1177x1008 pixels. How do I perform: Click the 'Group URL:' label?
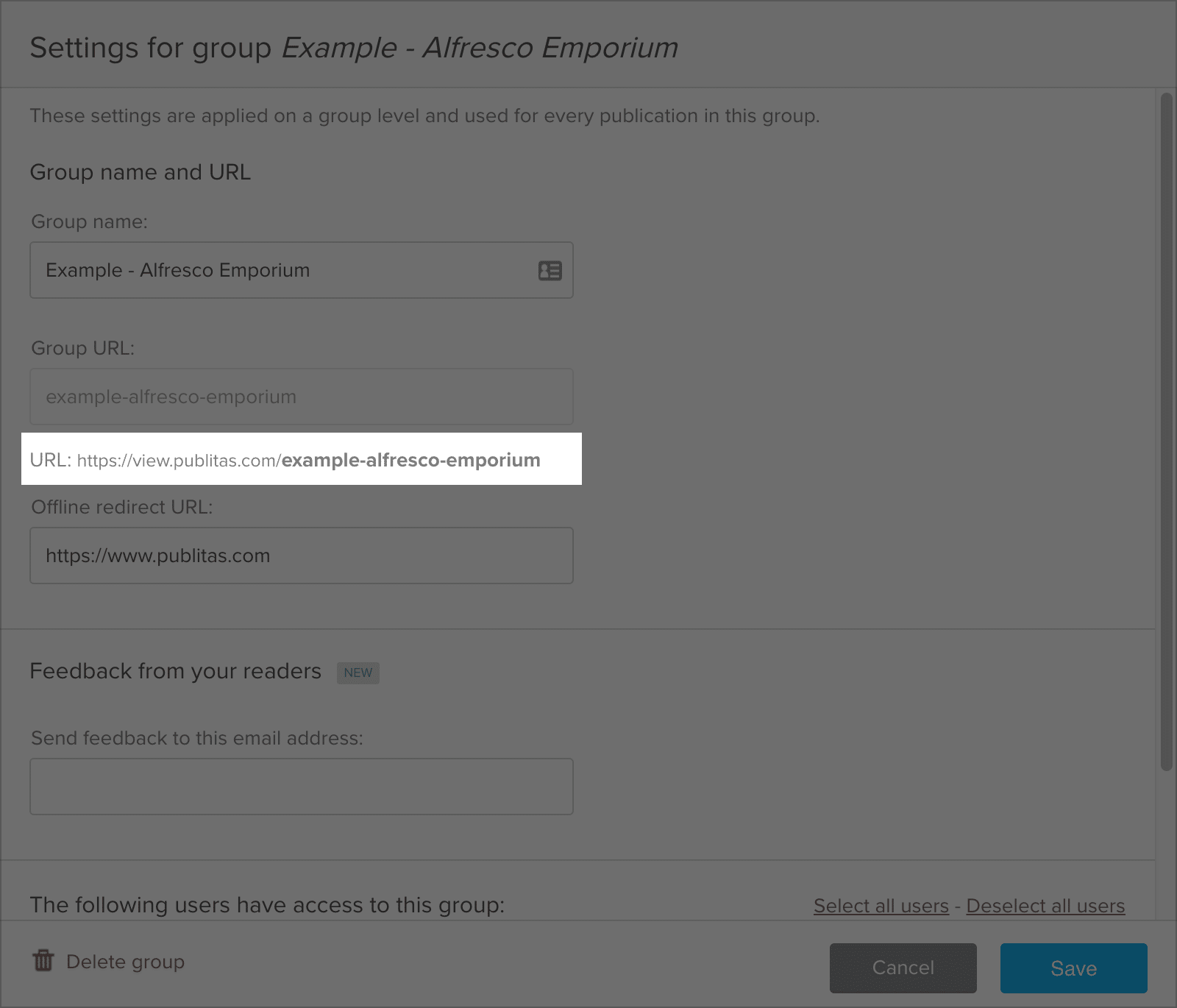click(82, 348)
